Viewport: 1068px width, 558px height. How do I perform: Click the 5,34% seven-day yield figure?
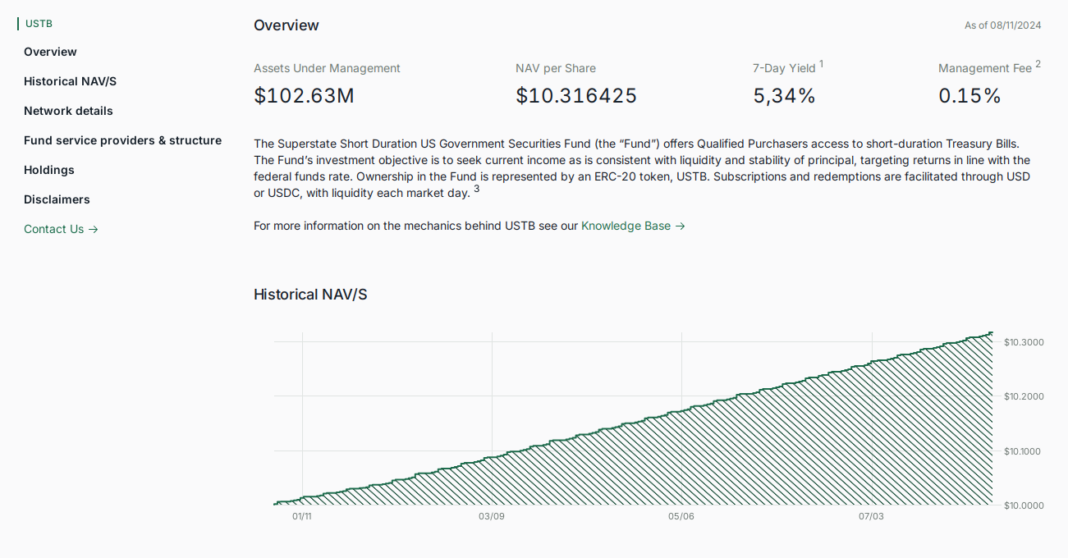coord(784,96)
